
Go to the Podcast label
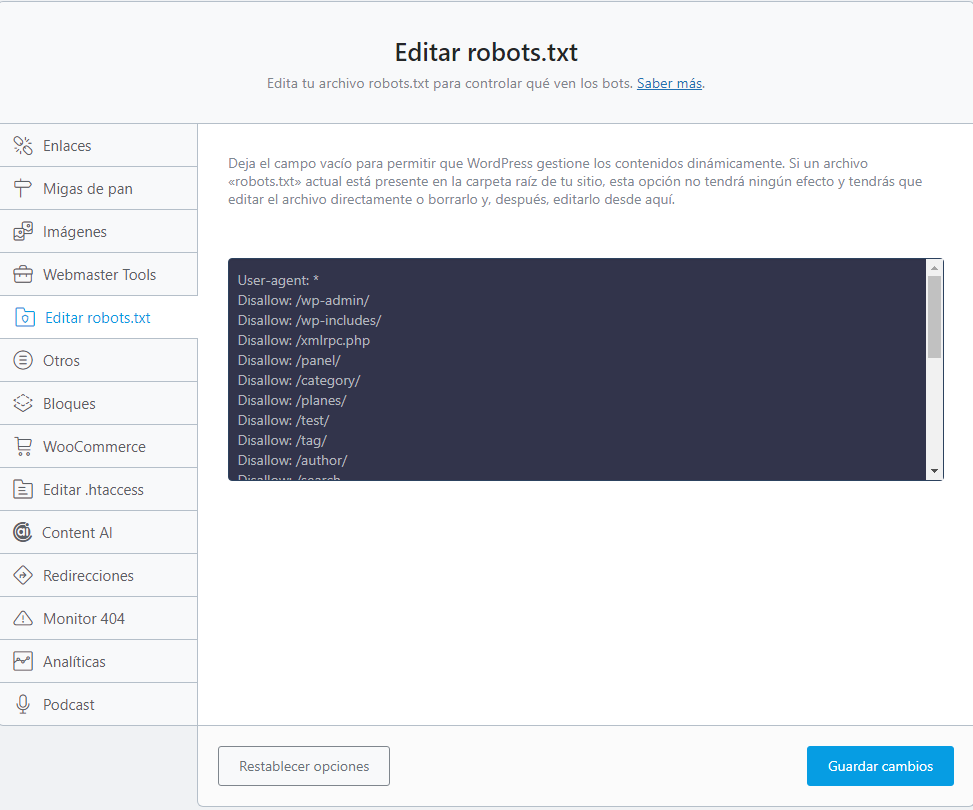(68, 704)
